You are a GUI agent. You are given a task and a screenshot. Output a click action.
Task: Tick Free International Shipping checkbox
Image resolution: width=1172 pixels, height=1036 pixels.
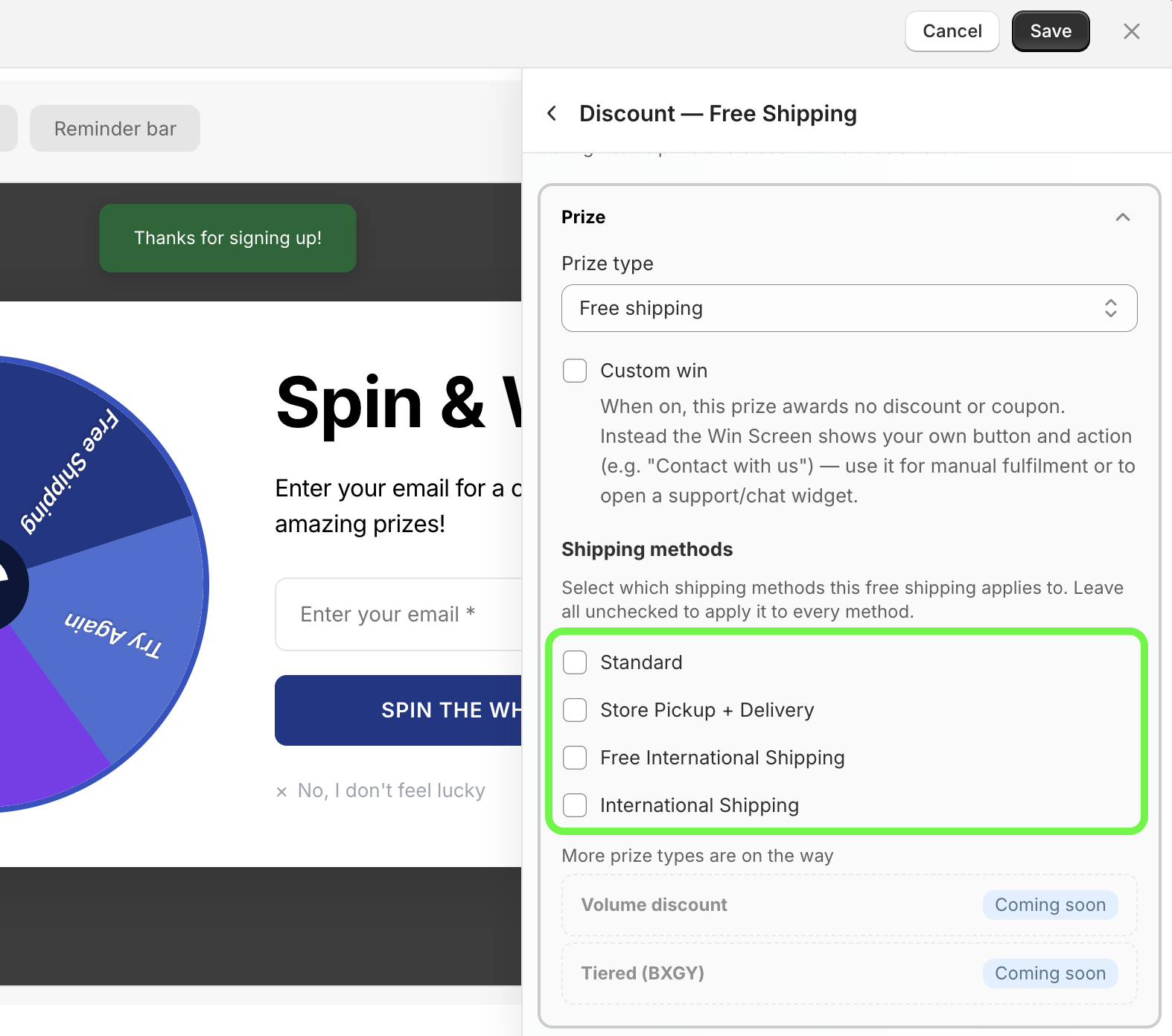pos(575,758)
